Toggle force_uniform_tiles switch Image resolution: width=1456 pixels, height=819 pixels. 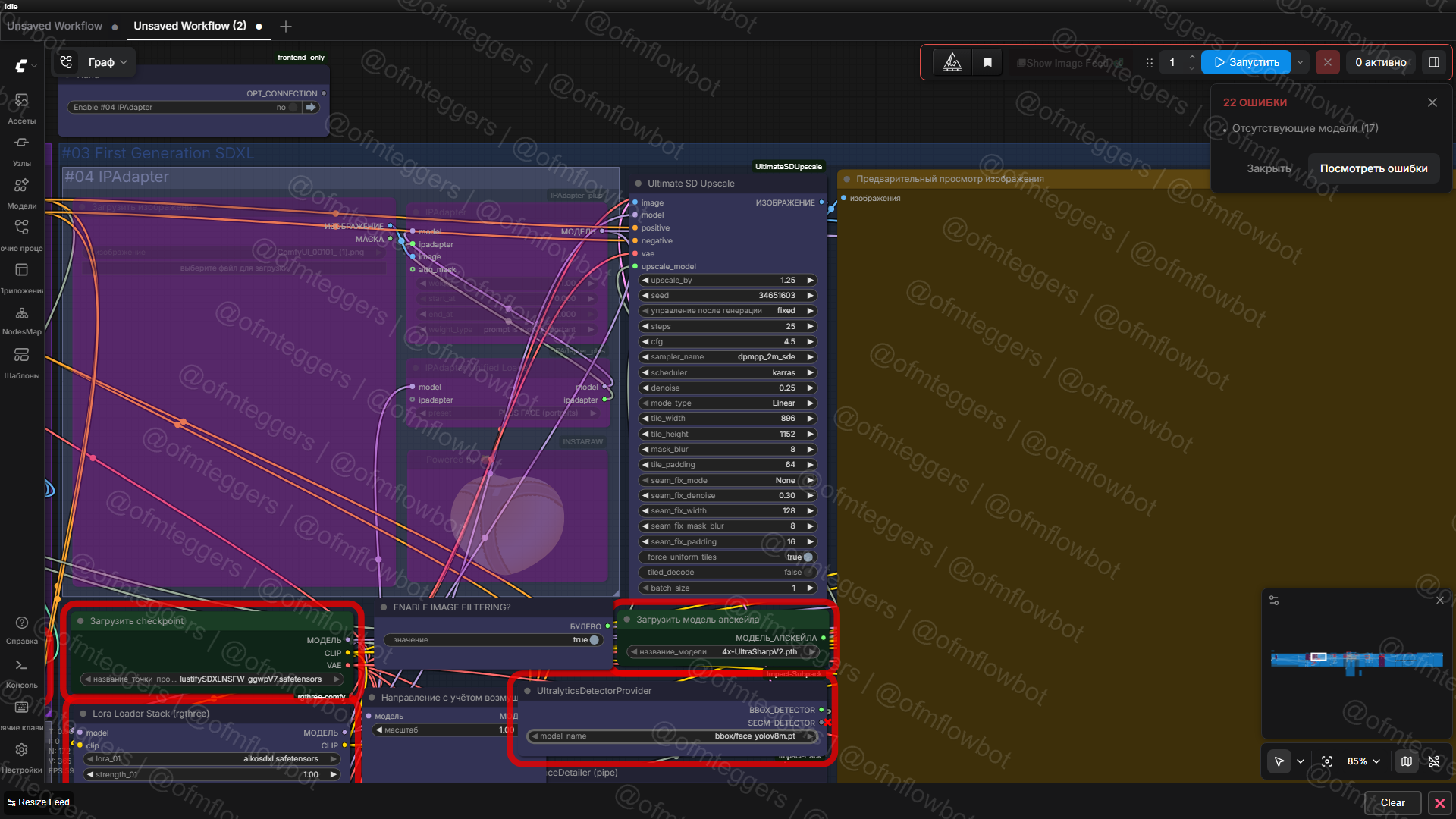(x=807, y=557)
